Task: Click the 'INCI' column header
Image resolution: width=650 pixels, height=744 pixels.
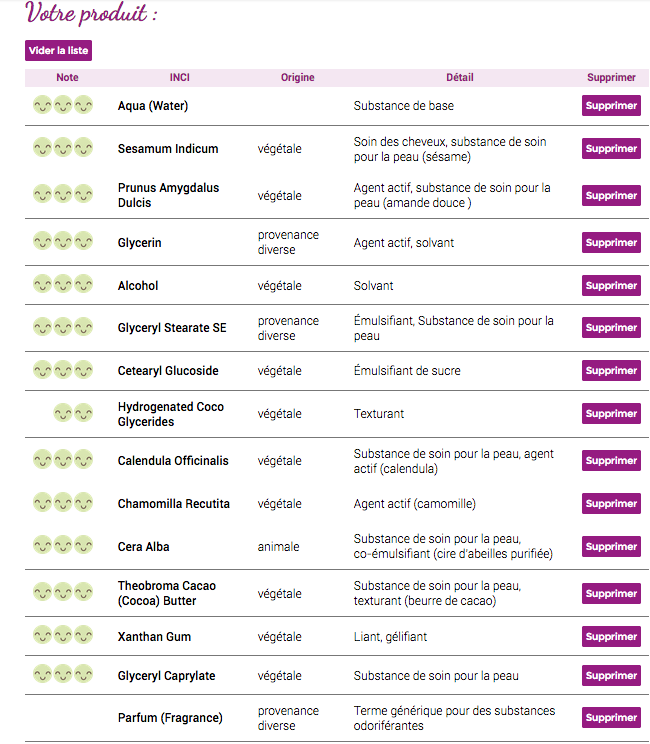Action: (180, 77)
